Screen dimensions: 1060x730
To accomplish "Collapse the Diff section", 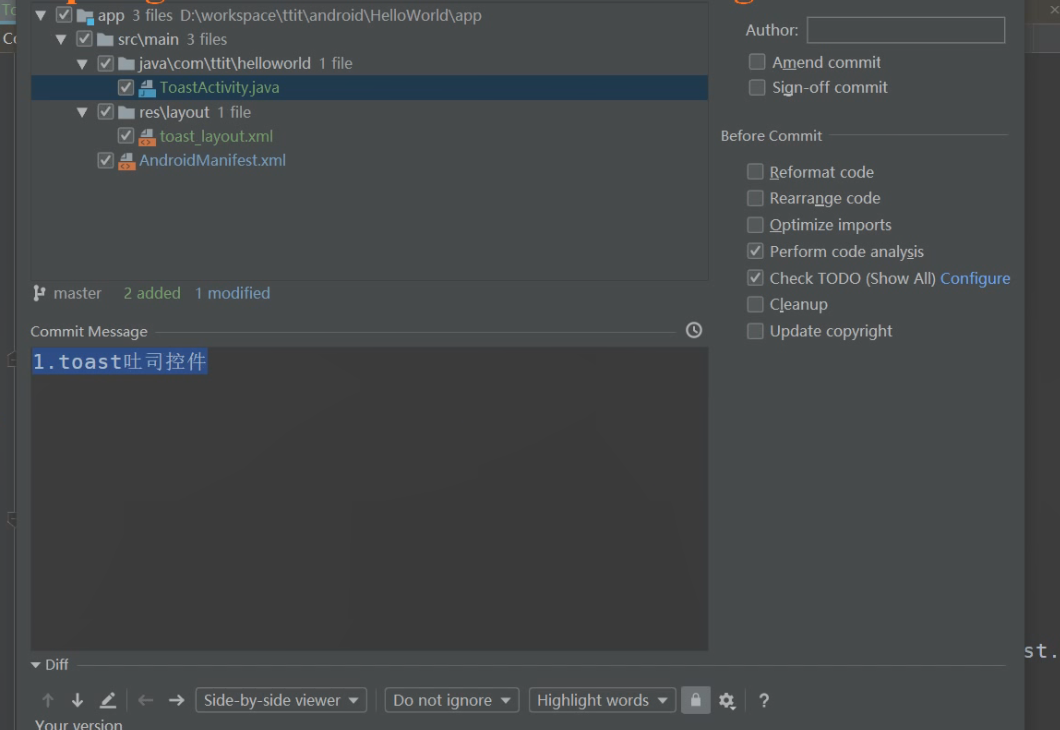I will 36,665.
